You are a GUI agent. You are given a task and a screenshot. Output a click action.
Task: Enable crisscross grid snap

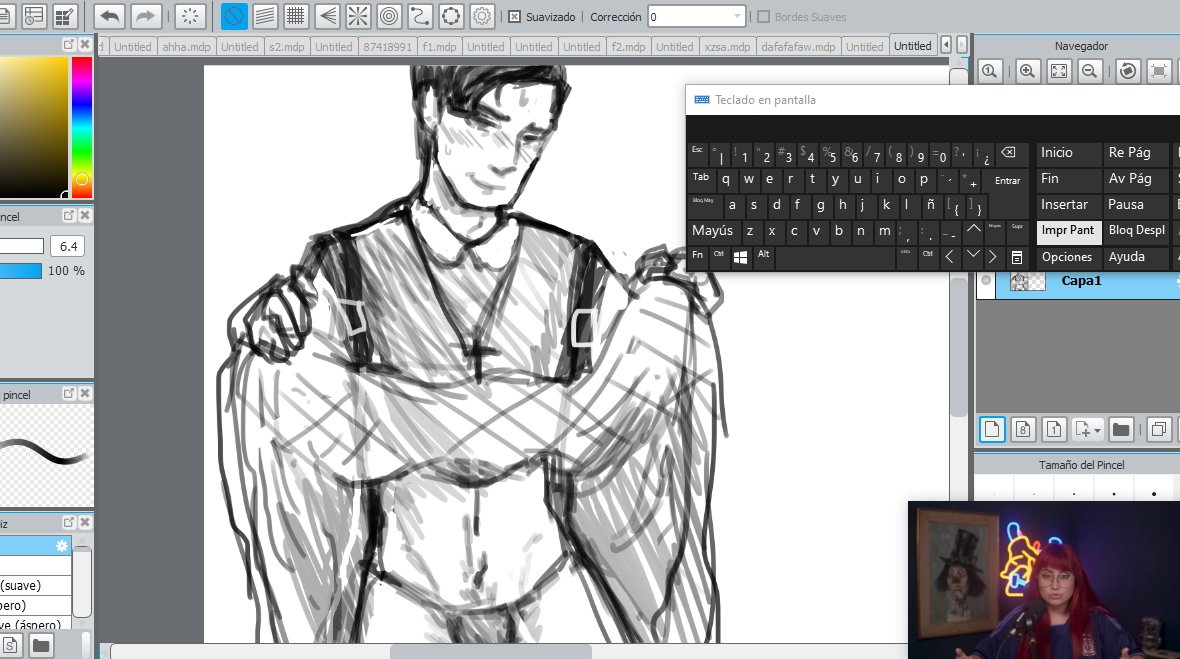[x=296, y=16]
